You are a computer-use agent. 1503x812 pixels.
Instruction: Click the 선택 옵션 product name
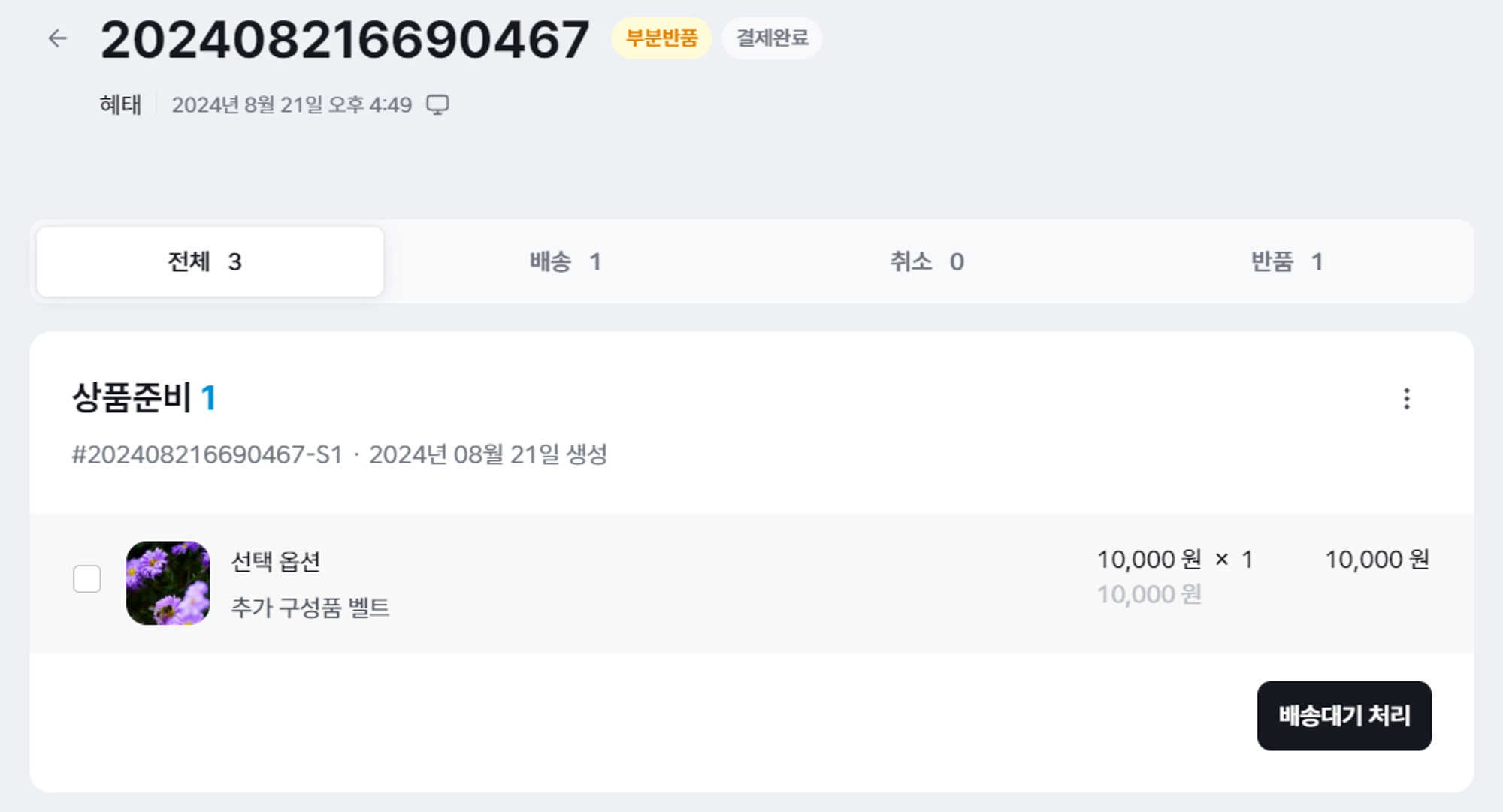pos(276,561)
